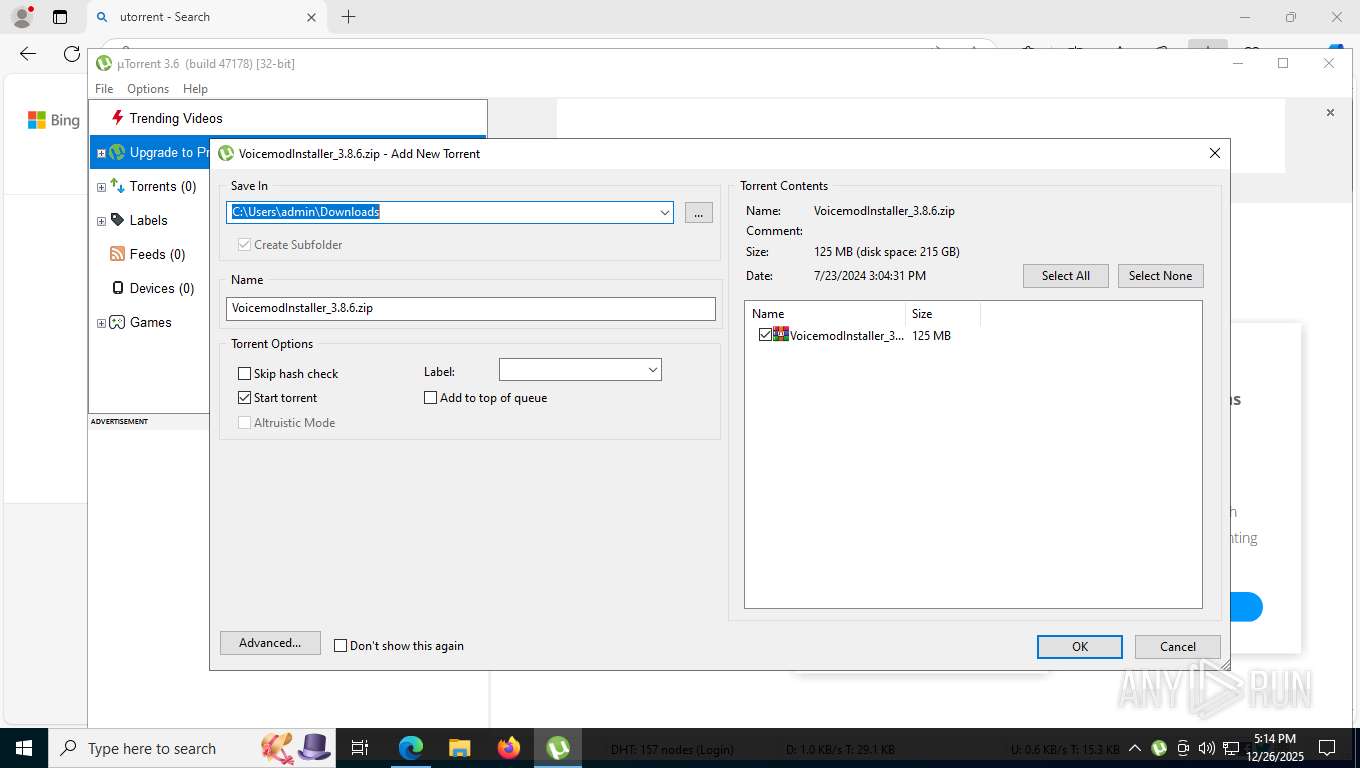
Task: Click the Trending Videos lightning icon
Action: pos(117,118)
